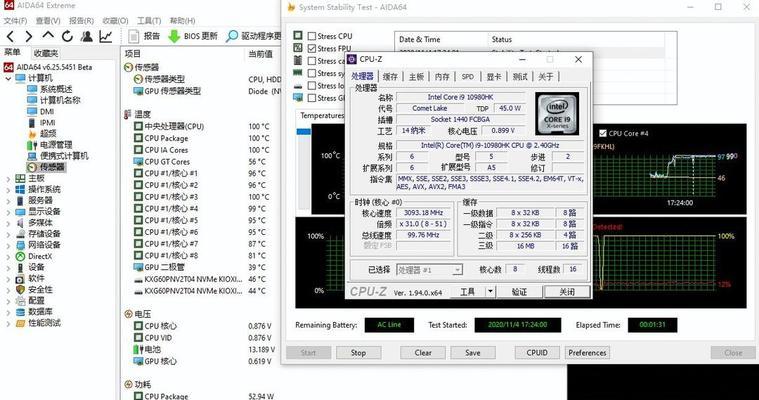Click the DirectX icon in tree

(20, 256)
